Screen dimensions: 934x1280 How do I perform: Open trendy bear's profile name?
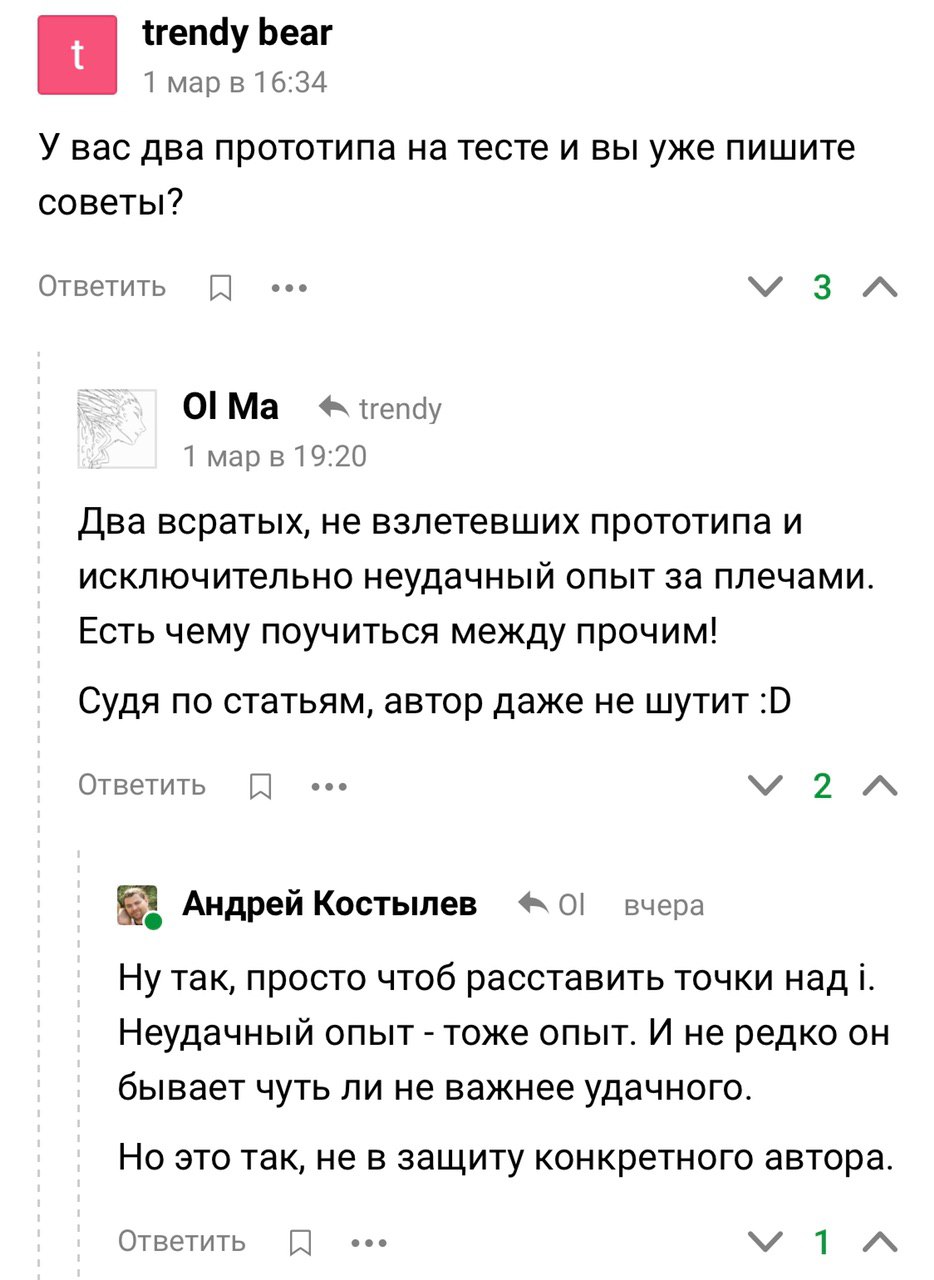coord(237,34)
